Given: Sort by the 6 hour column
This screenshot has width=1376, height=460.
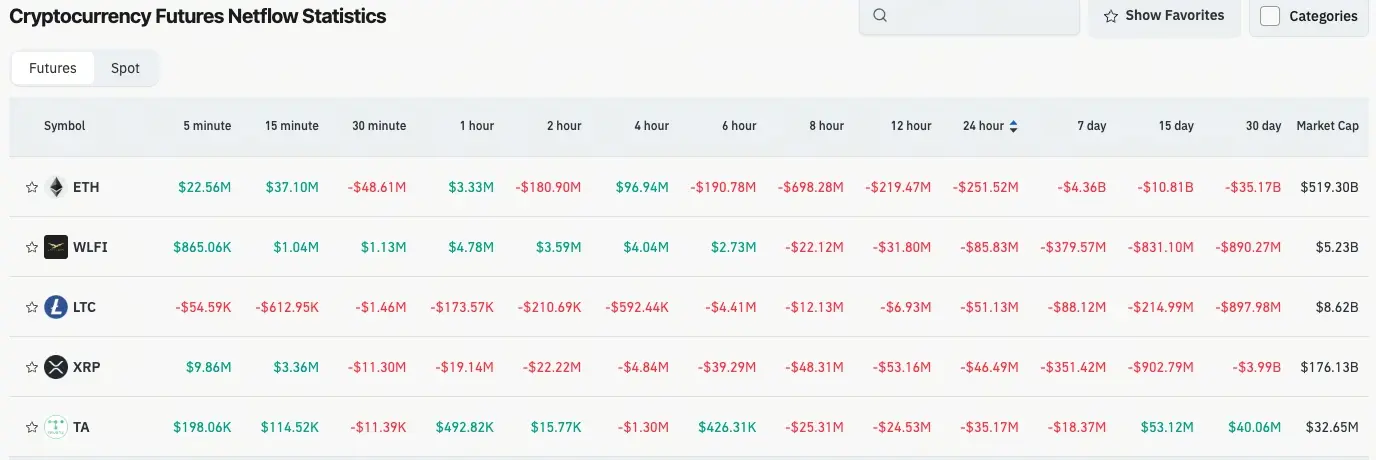Looking at the screenshot, I should point(739,126).
